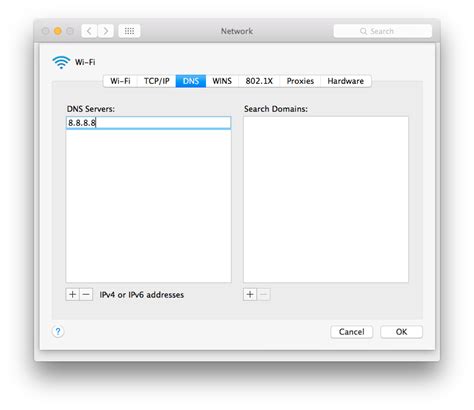
Task: Click the Search Domains label
Action: 276,109
